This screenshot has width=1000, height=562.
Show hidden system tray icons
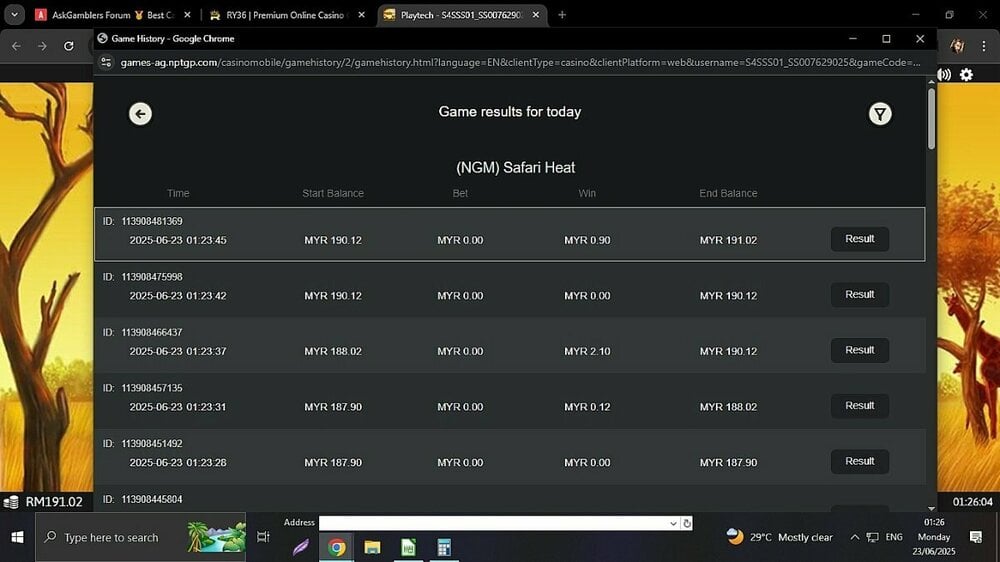tap(854, 537)
